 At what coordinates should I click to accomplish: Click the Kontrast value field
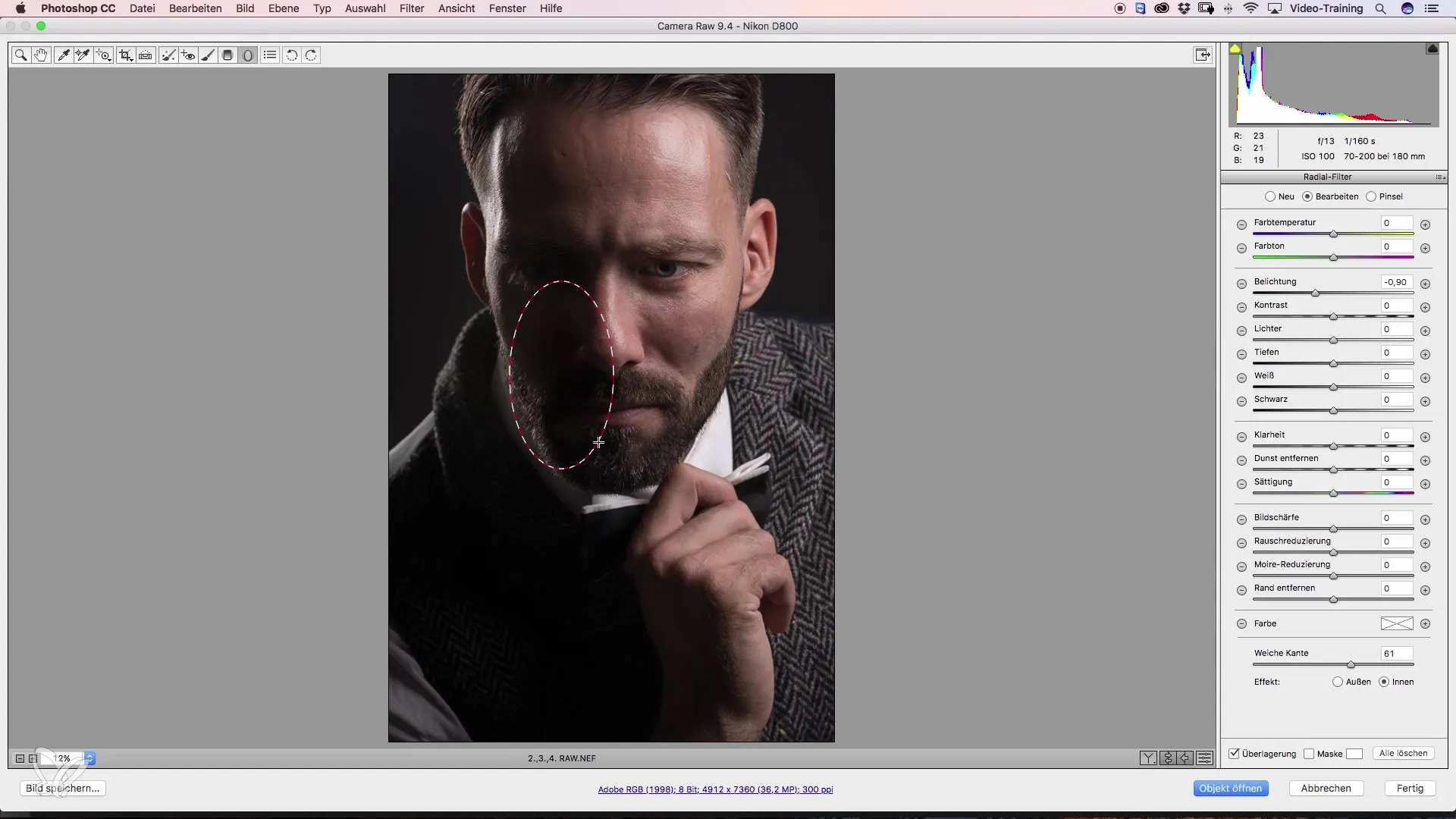pyautogui.click(x=1397, y=306)
